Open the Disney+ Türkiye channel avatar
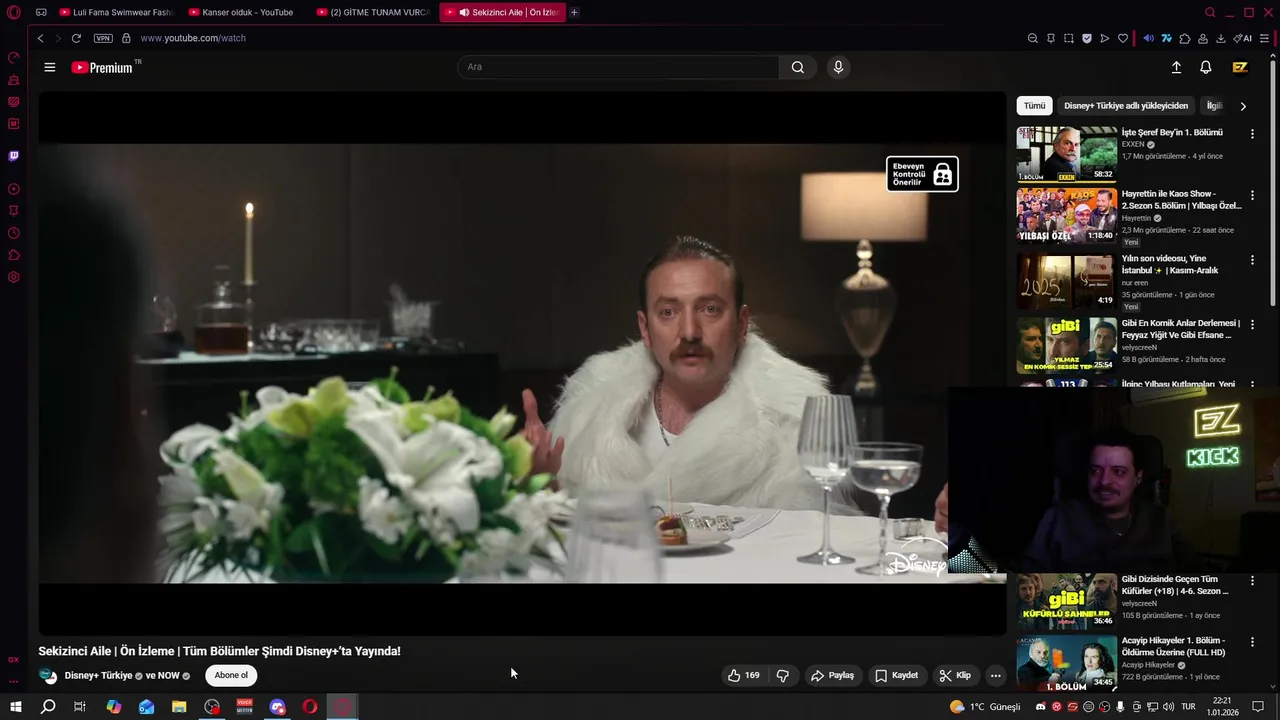 click(48, 675)
